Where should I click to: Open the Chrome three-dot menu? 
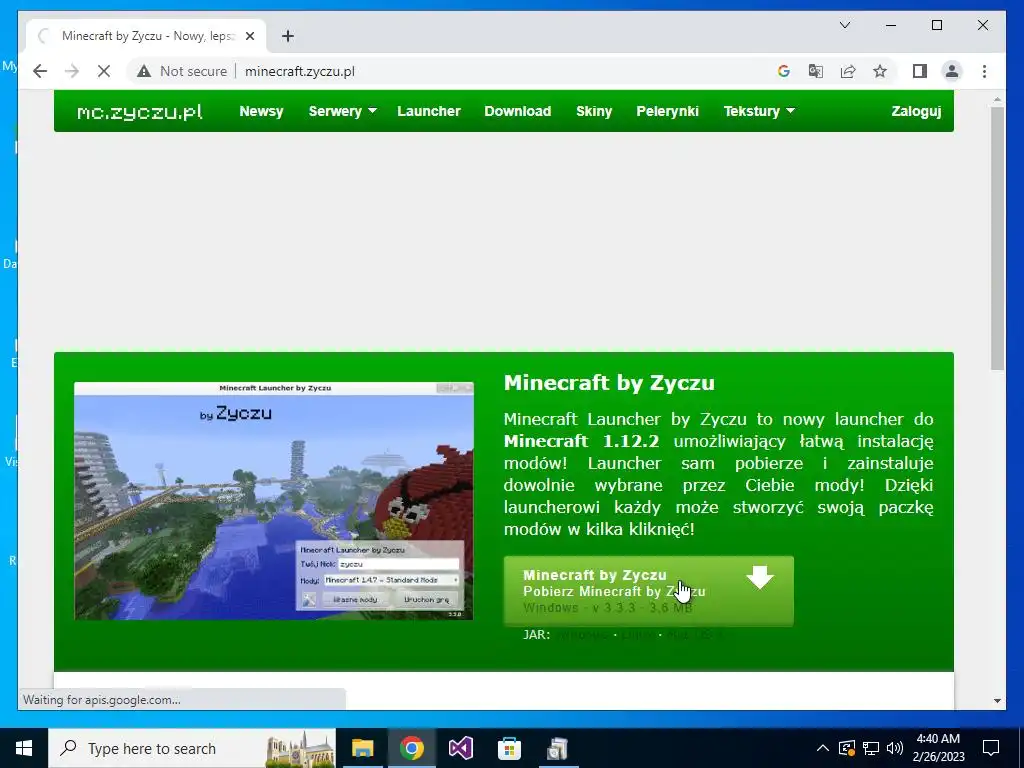point(984,71)
